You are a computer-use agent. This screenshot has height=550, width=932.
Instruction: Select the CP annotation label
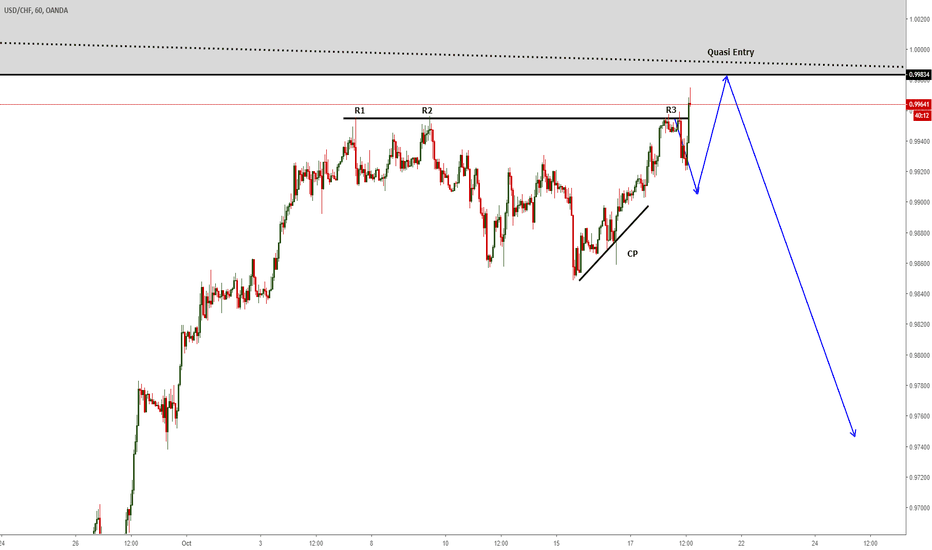coord(632,254)
